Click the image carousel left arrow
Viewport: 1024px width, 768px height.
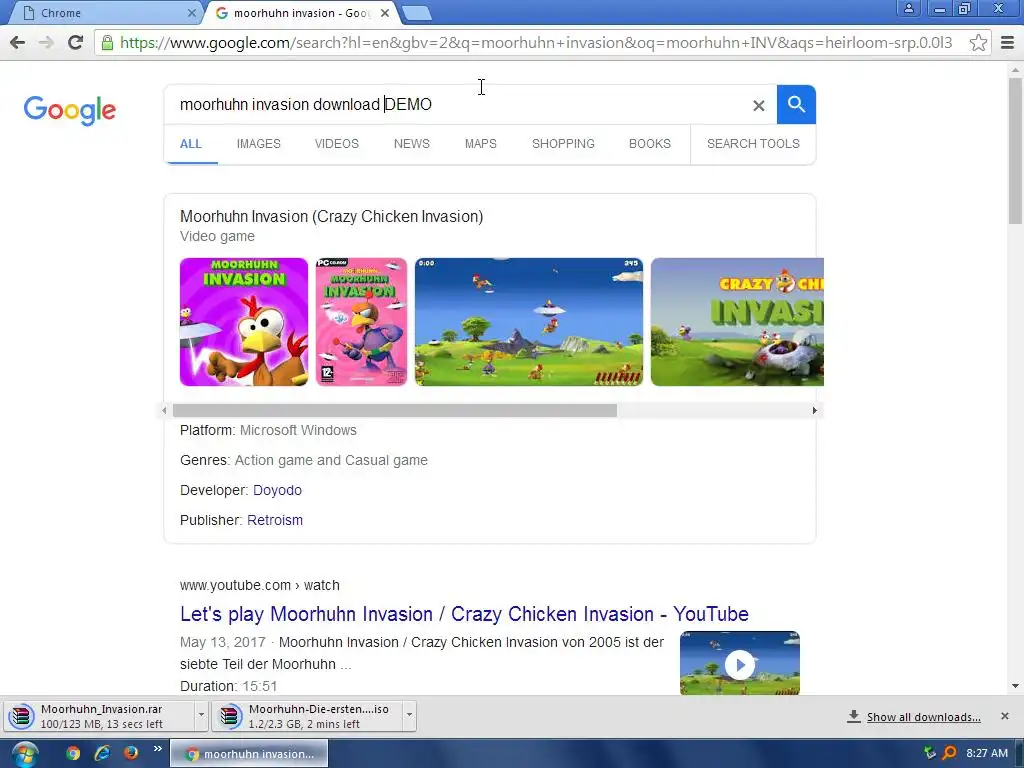[165, 411]
